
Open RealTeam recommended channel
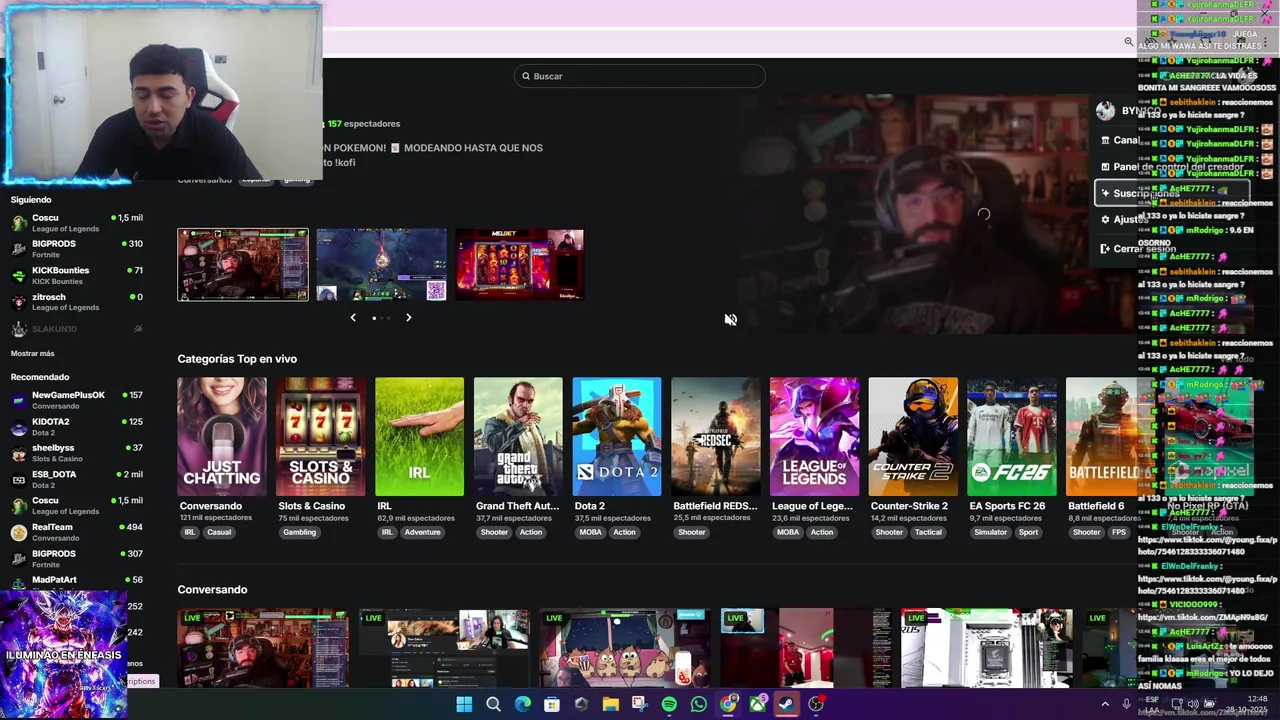(77, 532)
